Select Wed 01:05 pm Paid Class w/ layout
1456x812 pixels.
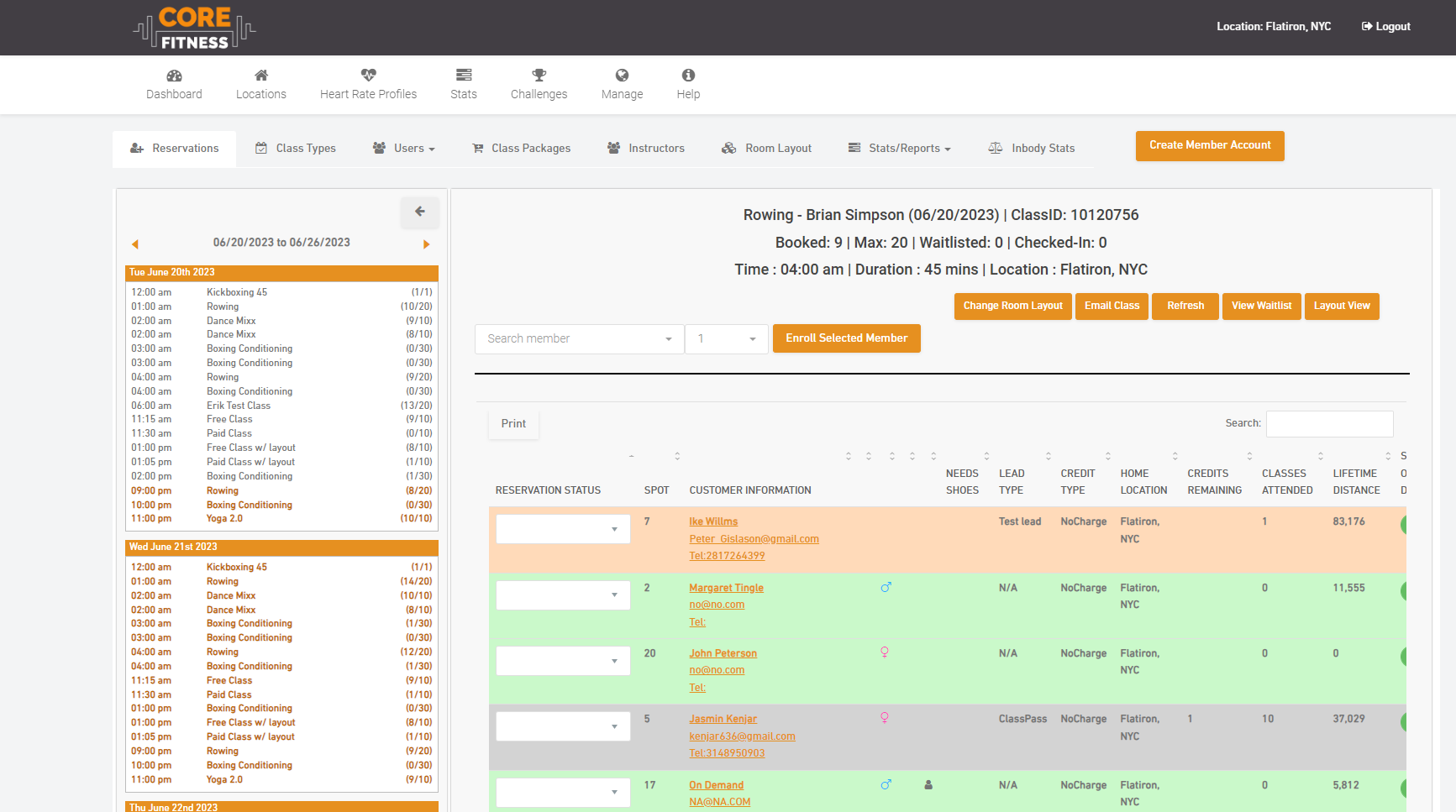click(x=281, y=737)
